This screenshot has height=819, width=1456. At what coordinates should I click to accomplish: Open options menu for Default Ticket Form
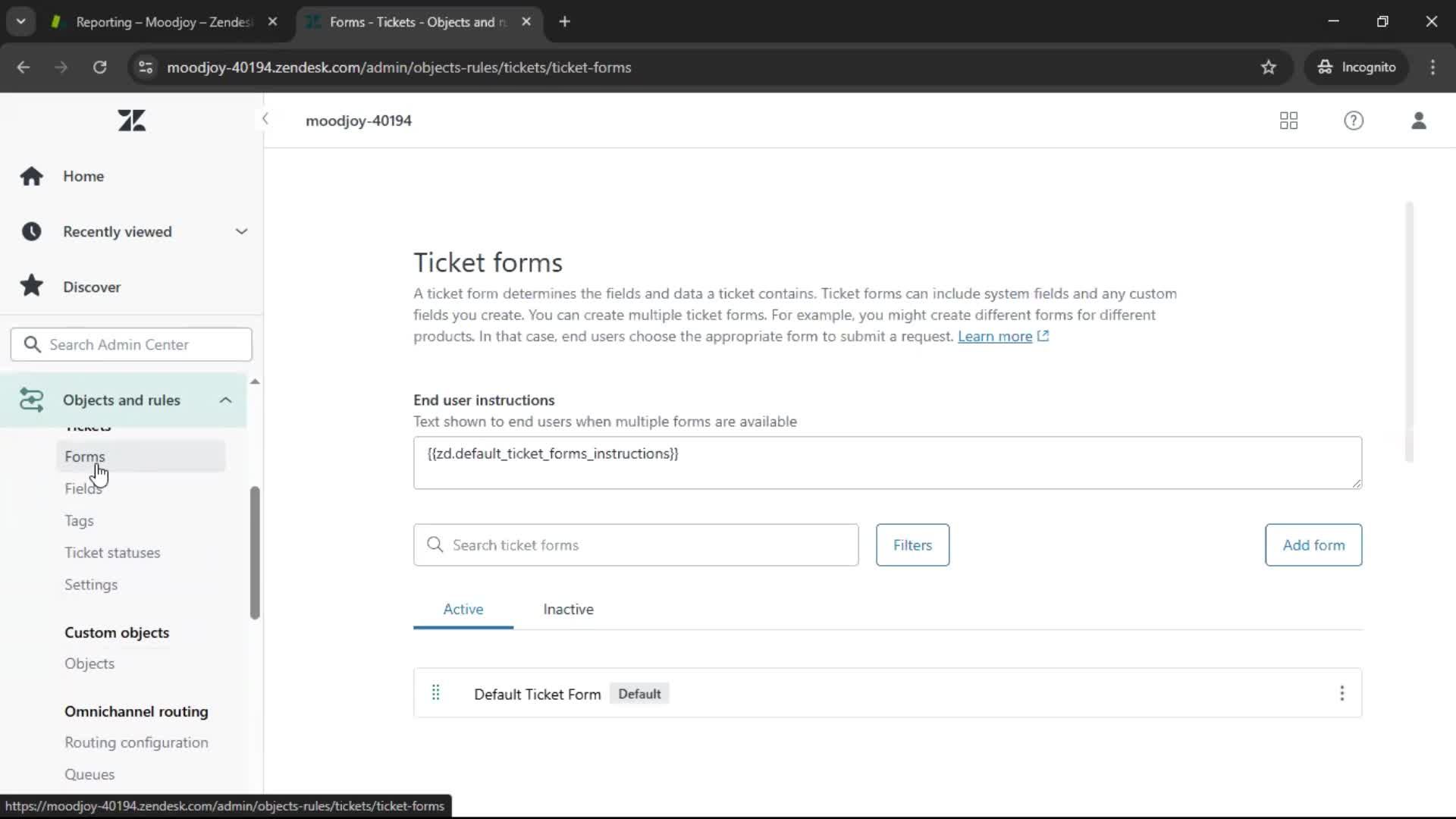(x=1341, y=693)
